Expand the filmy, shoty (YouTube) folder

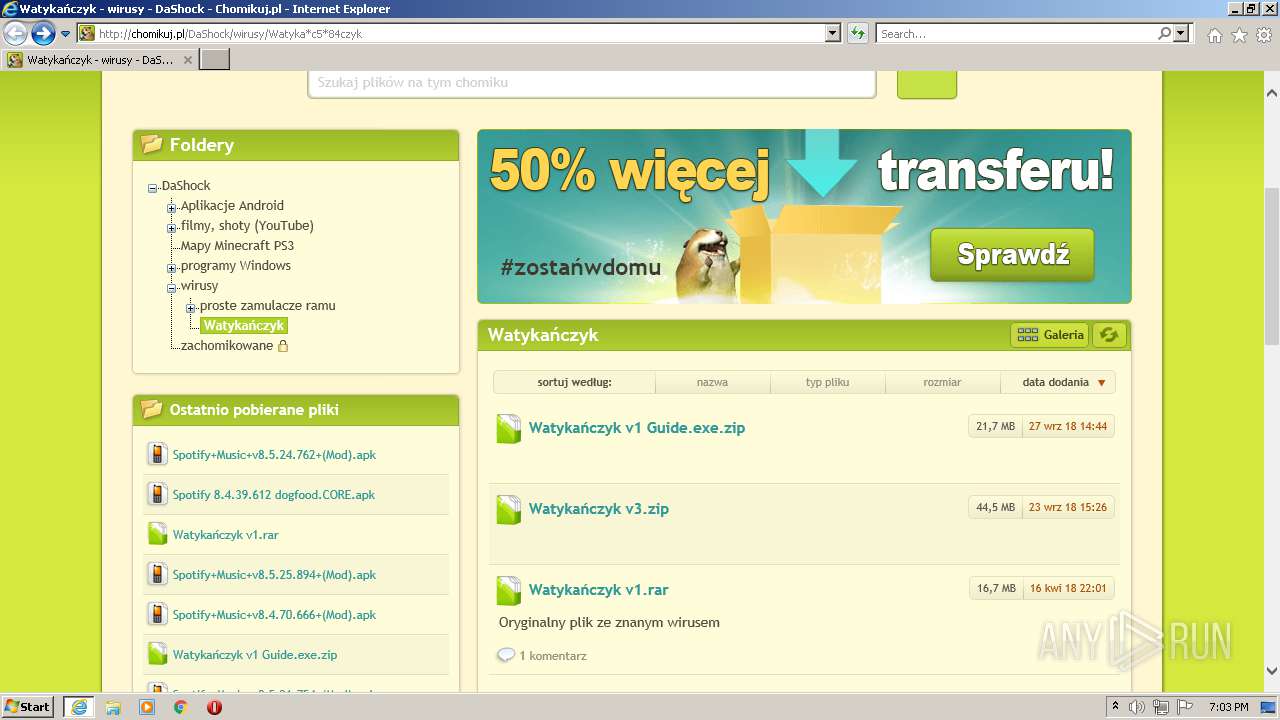172,227
